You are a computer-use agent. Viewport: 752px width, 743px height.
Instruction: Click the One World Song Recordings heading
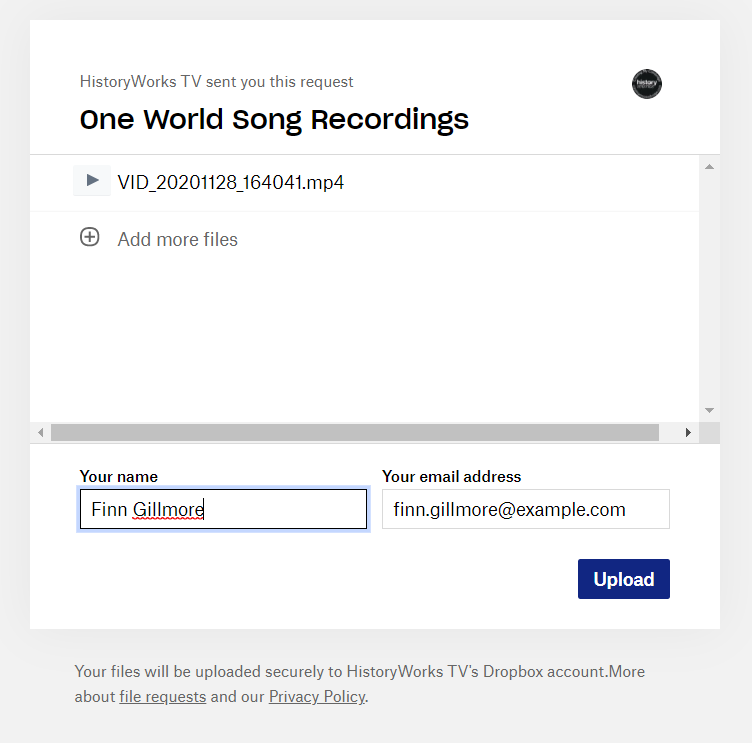[274, 119]
